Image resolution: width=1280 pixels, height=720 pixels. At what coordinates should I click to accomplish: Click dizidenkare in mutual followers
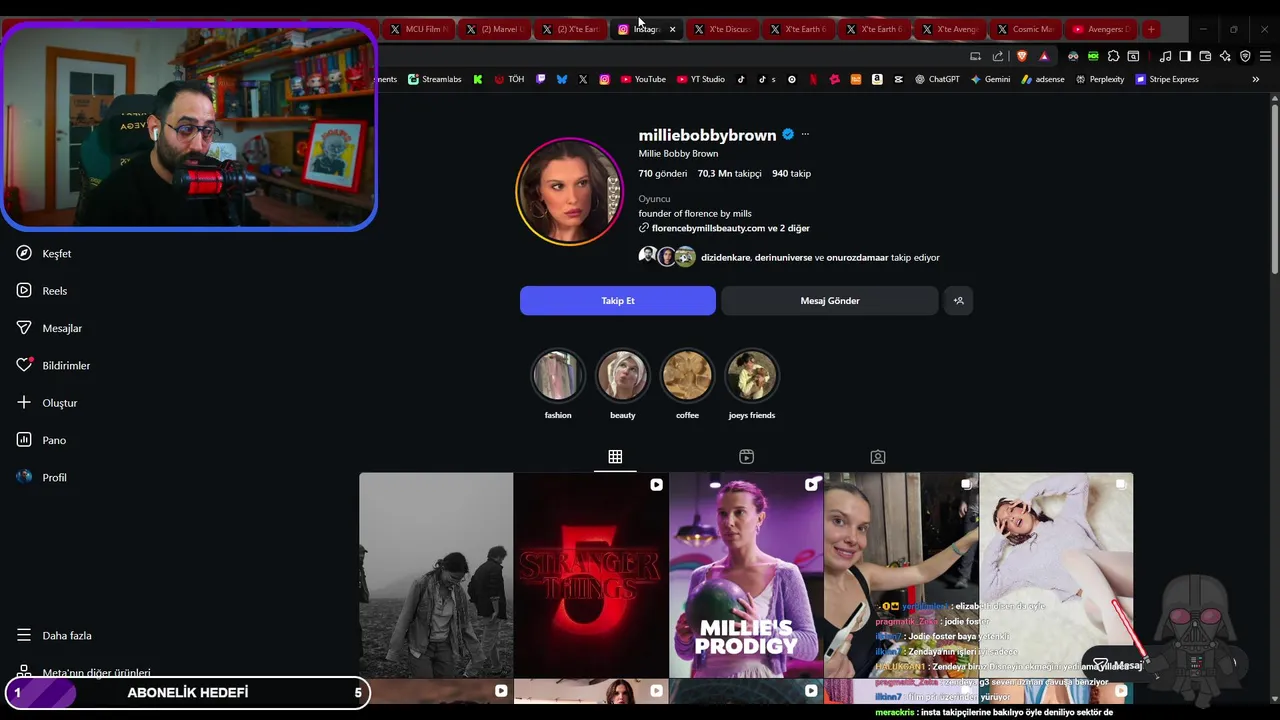[725, 257]
